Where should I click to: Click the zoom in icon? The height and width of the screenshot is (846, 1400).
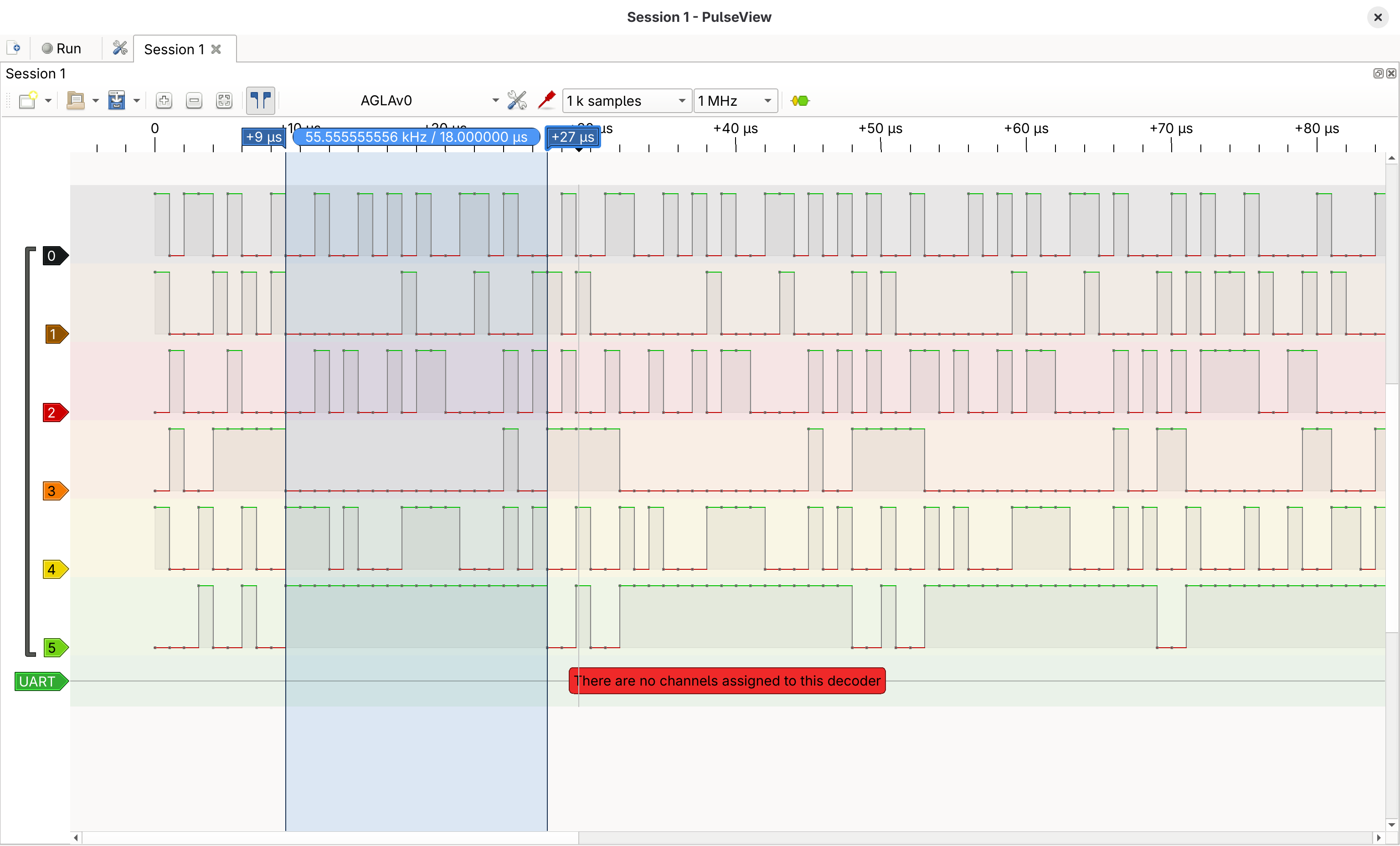pyautogui.click(x=164, y=101)
